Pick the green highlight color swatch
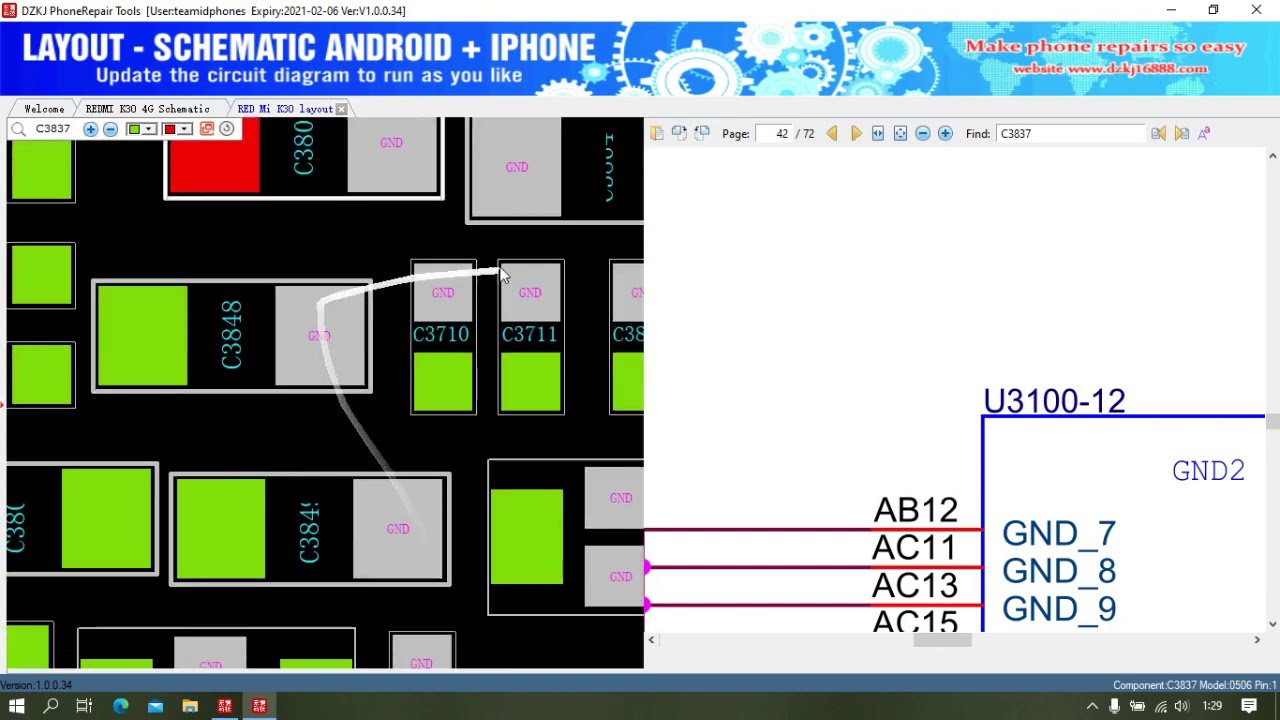 tap(133, 129)
